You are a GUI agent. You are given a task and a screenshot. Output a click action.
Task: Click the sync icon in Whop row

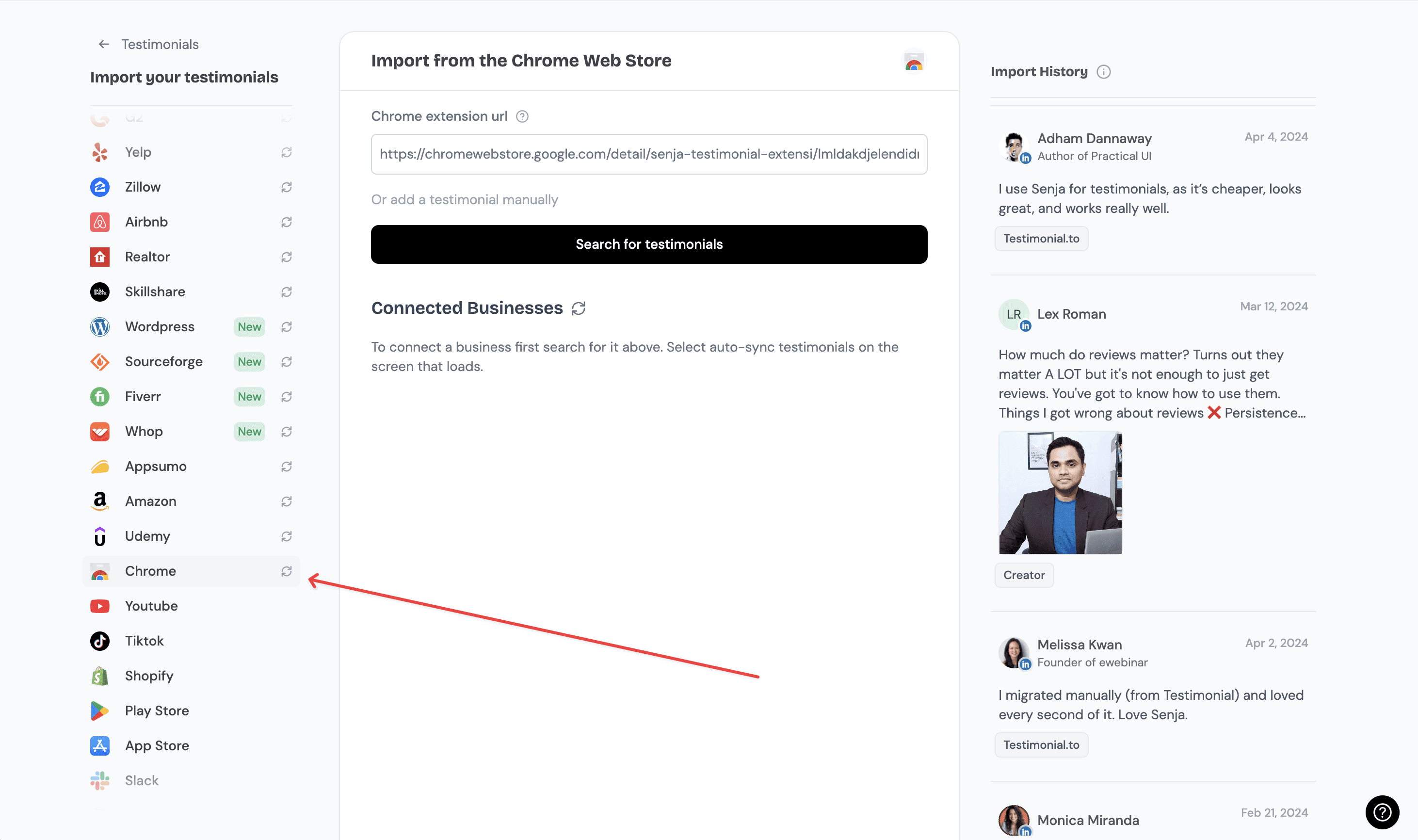tap(286, 431)
